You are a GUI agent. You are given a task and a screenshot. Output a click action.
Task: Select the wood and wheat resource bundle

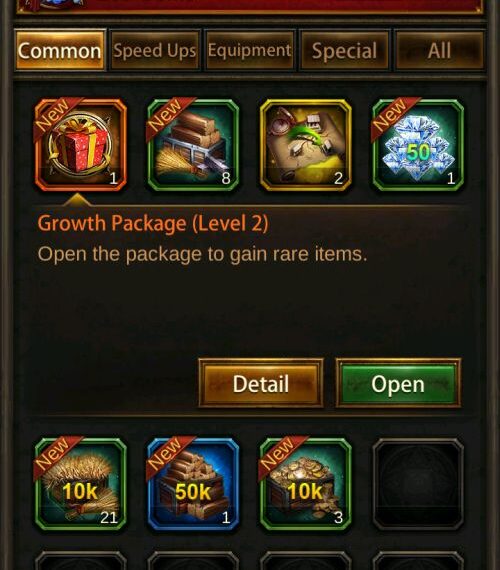click(193, 145)
